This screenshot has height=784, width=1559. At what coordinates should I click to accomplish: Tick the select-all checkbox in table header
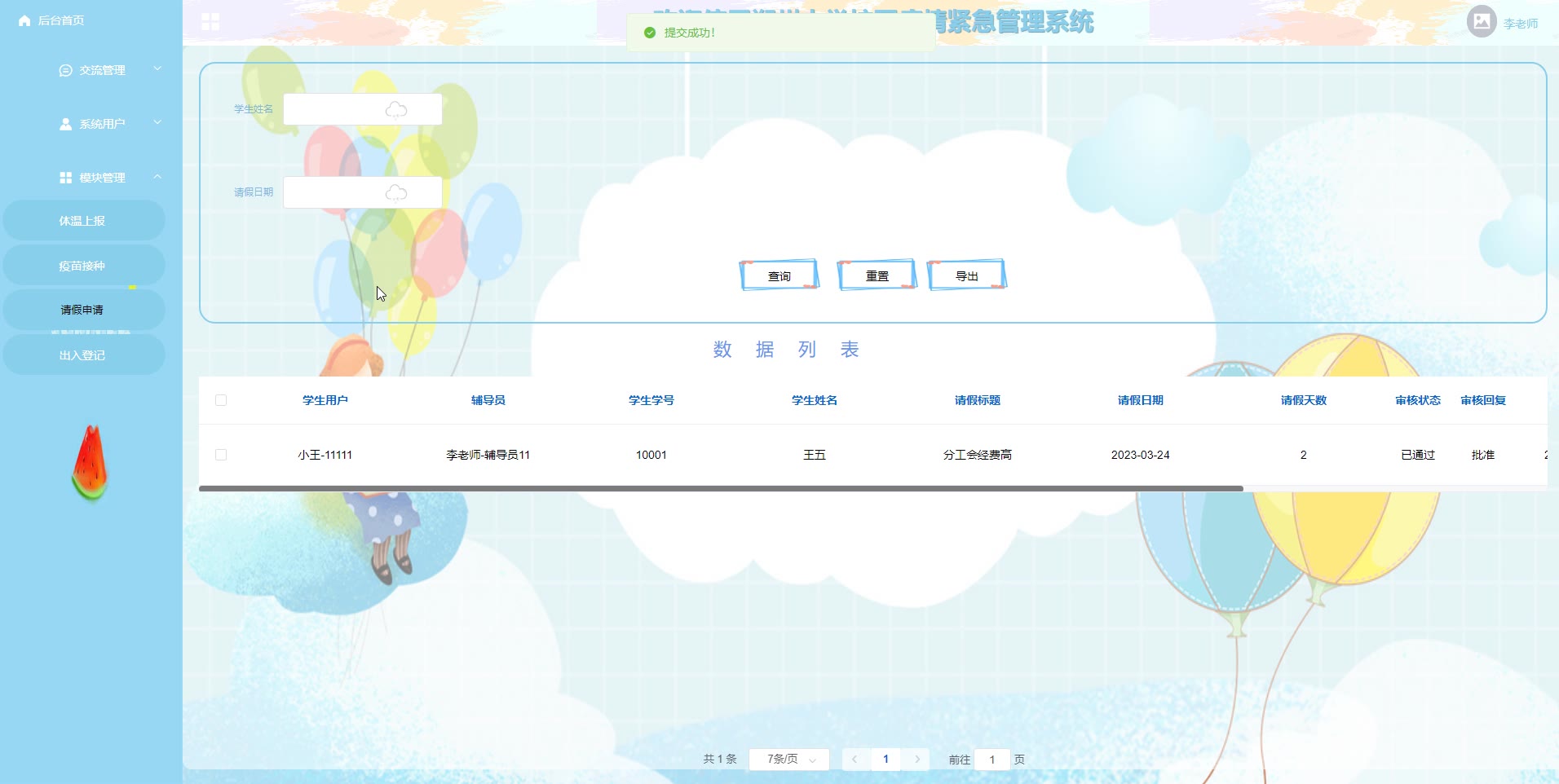(221, 400)
